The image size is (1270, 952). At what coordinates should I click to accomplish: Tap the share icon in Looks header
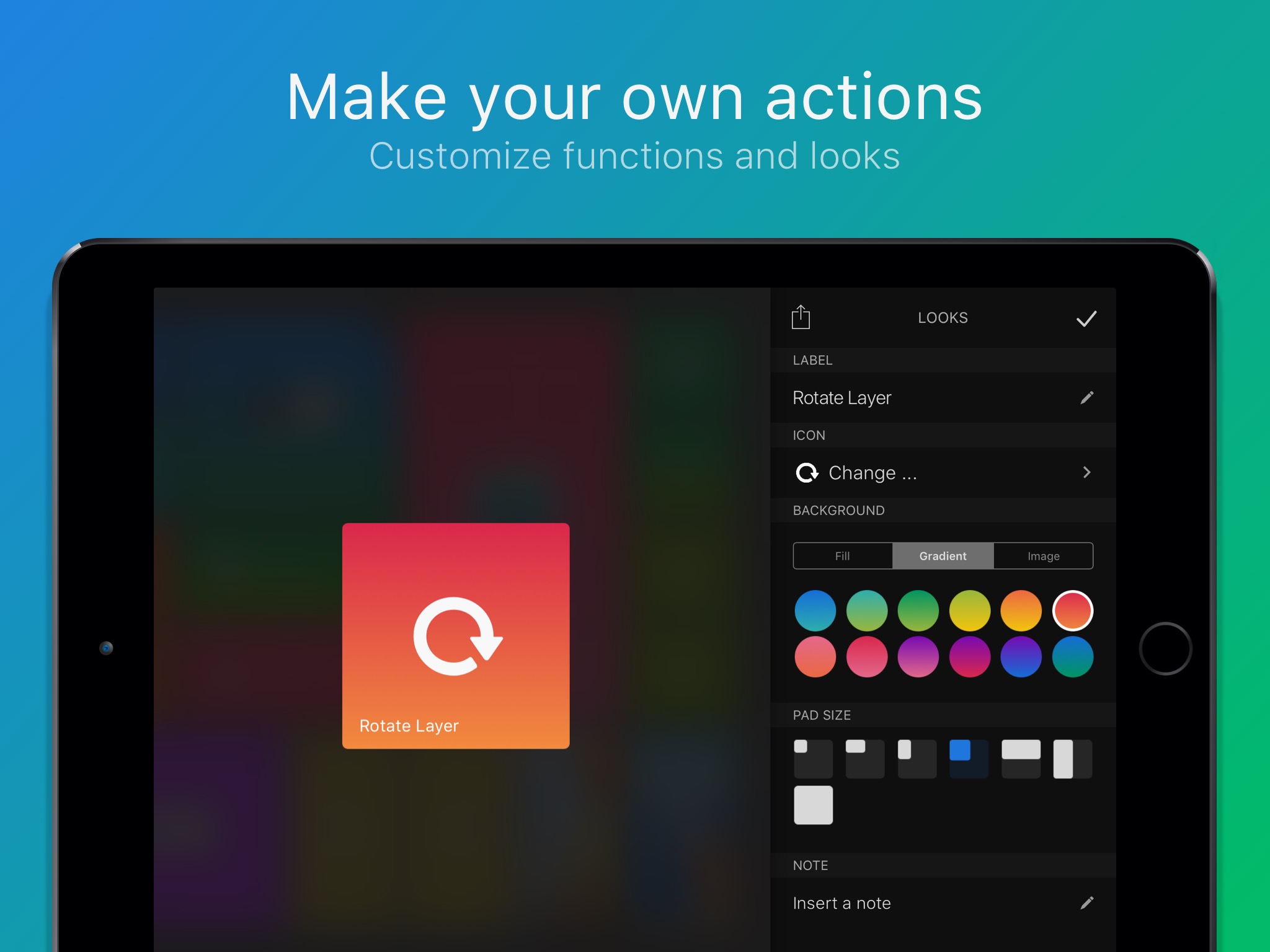(801, 317)
